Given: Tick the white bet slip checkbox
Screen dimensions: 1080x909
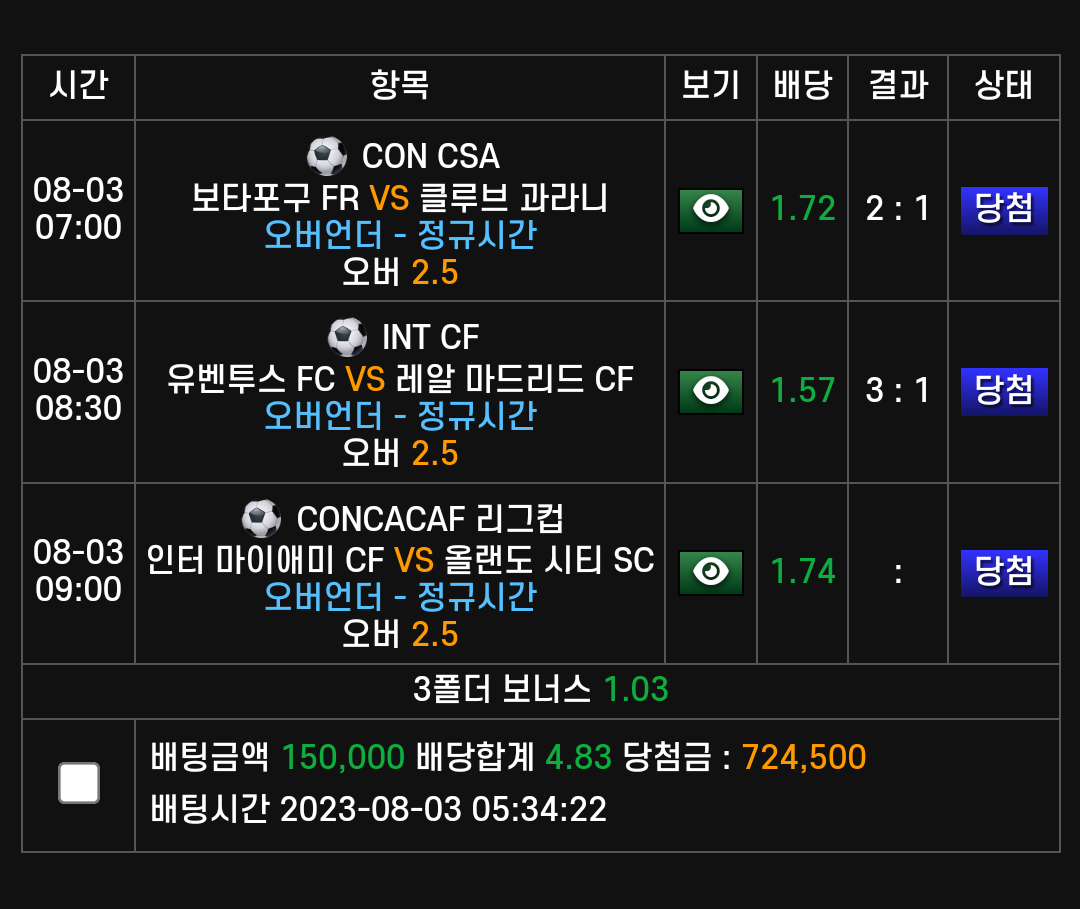Looking at the screenshot, I should click(79, 783).
